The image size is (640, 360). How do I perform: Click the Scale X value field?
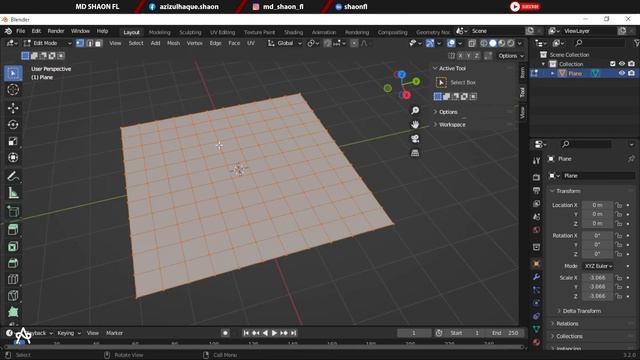tap(597, 278)
